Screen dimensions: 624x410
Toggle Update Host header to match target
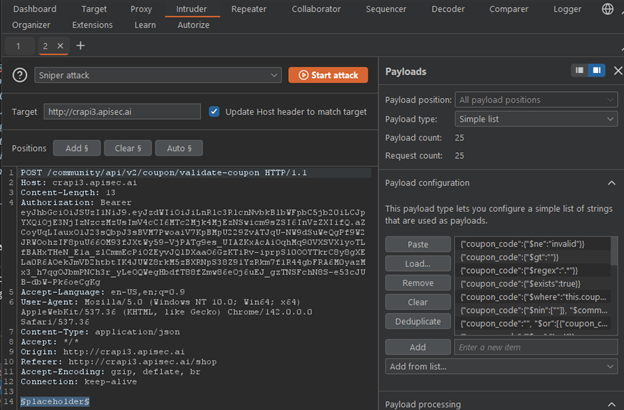214,111
